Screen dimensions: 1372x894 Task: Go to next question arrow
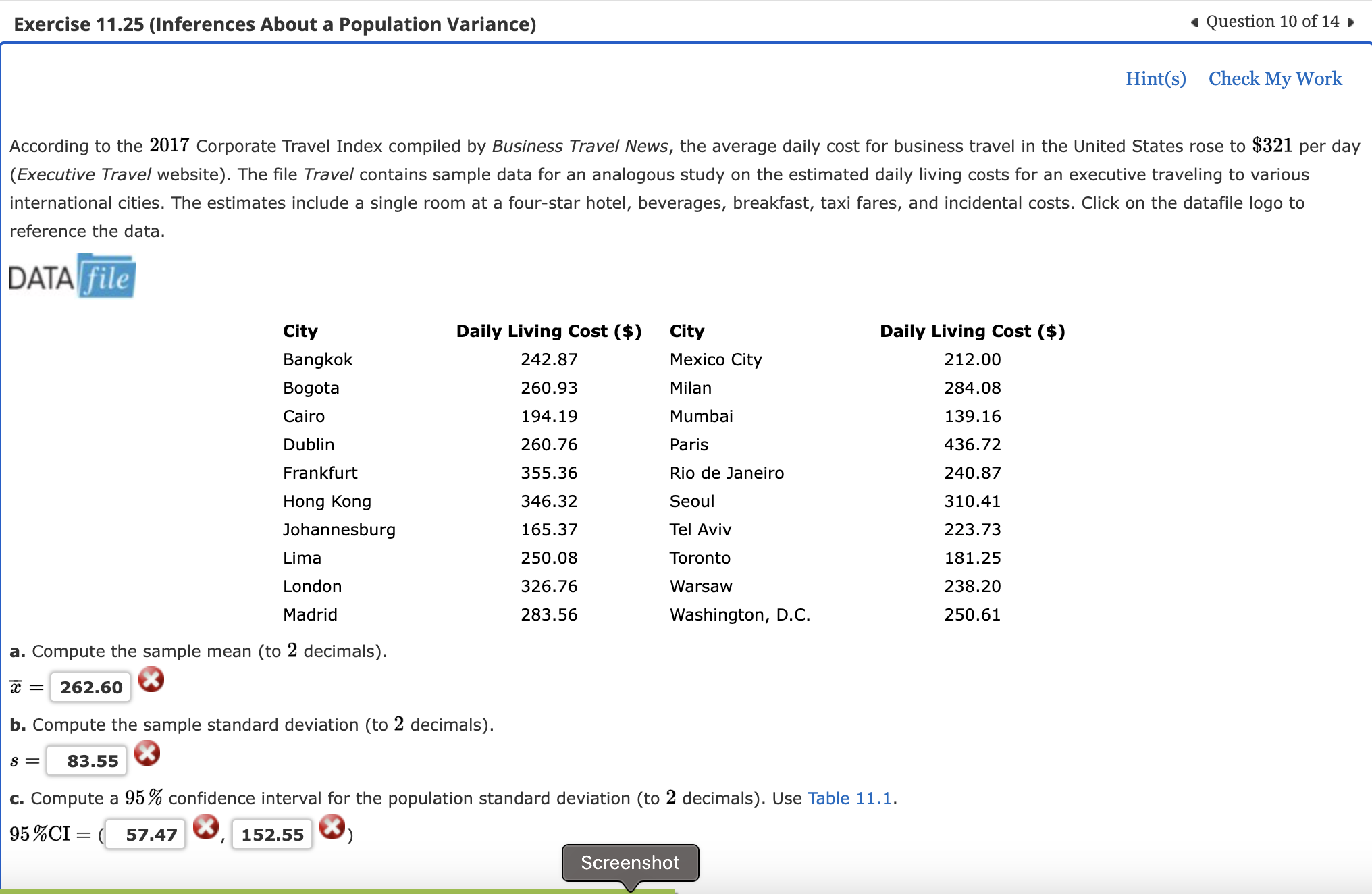pos(1351,22)
